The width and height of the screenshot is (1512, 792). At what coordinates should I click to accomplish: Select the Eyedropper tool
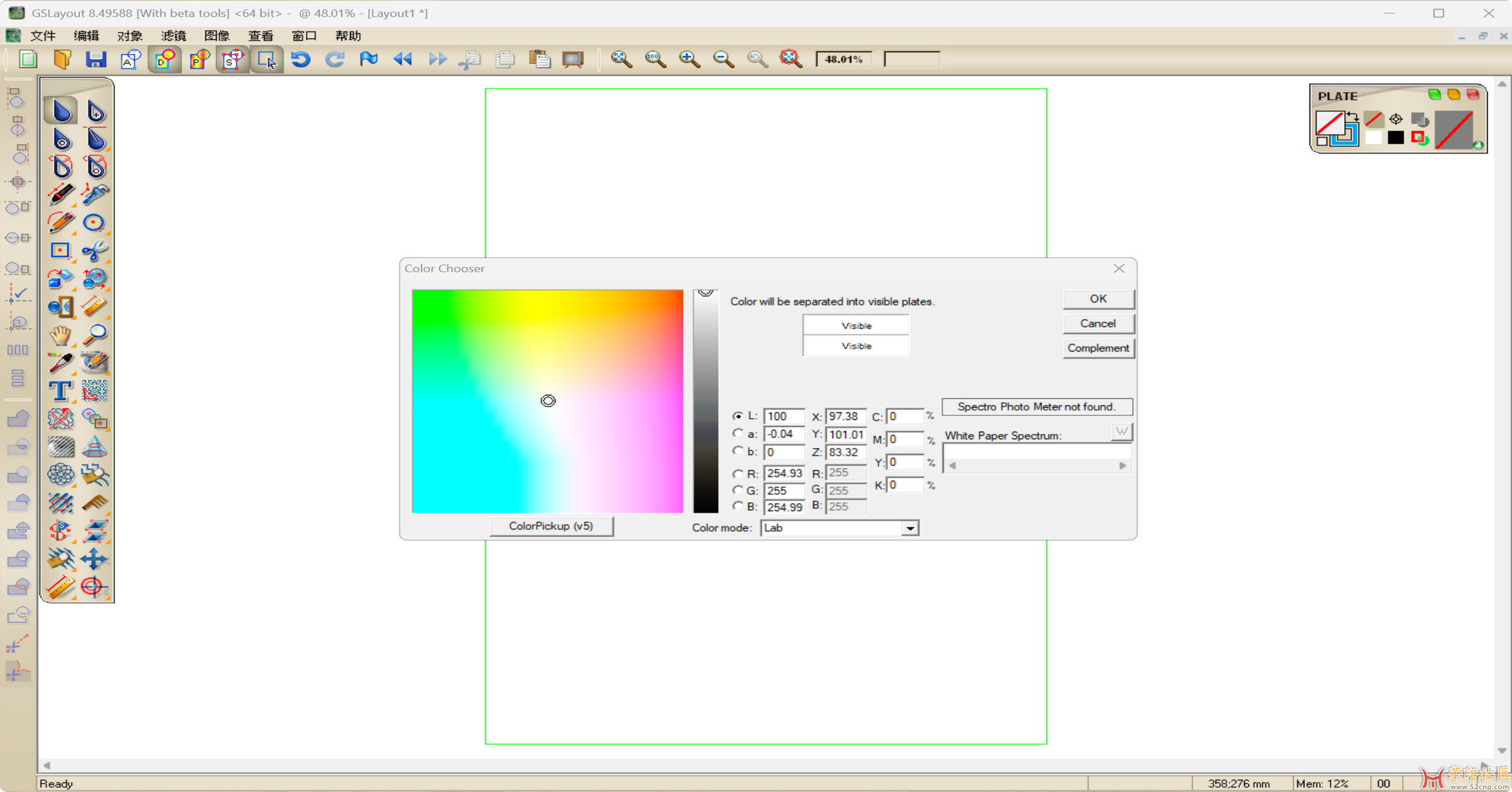[60, 363]
